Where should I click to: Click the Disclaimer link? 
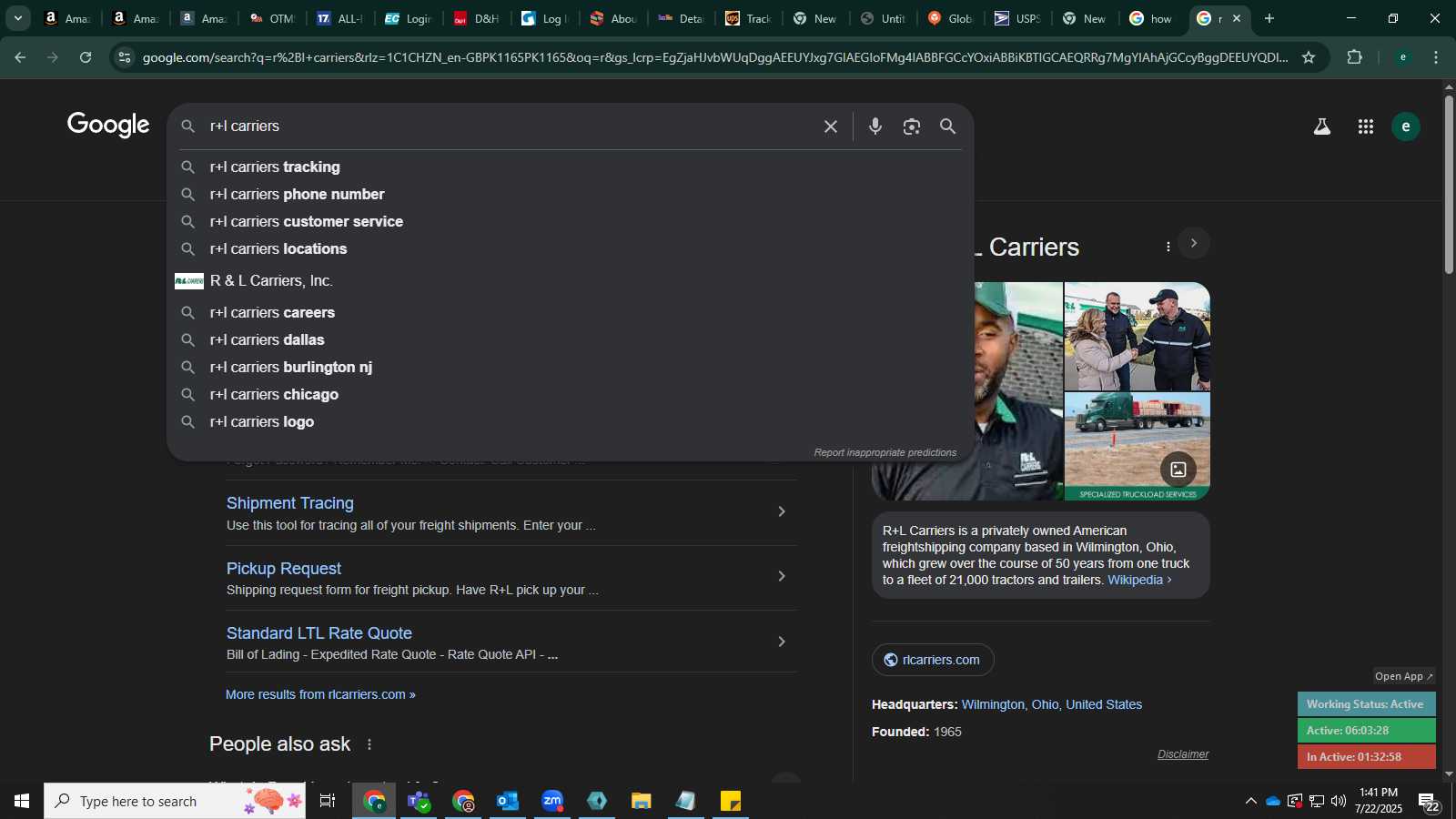1183,754
